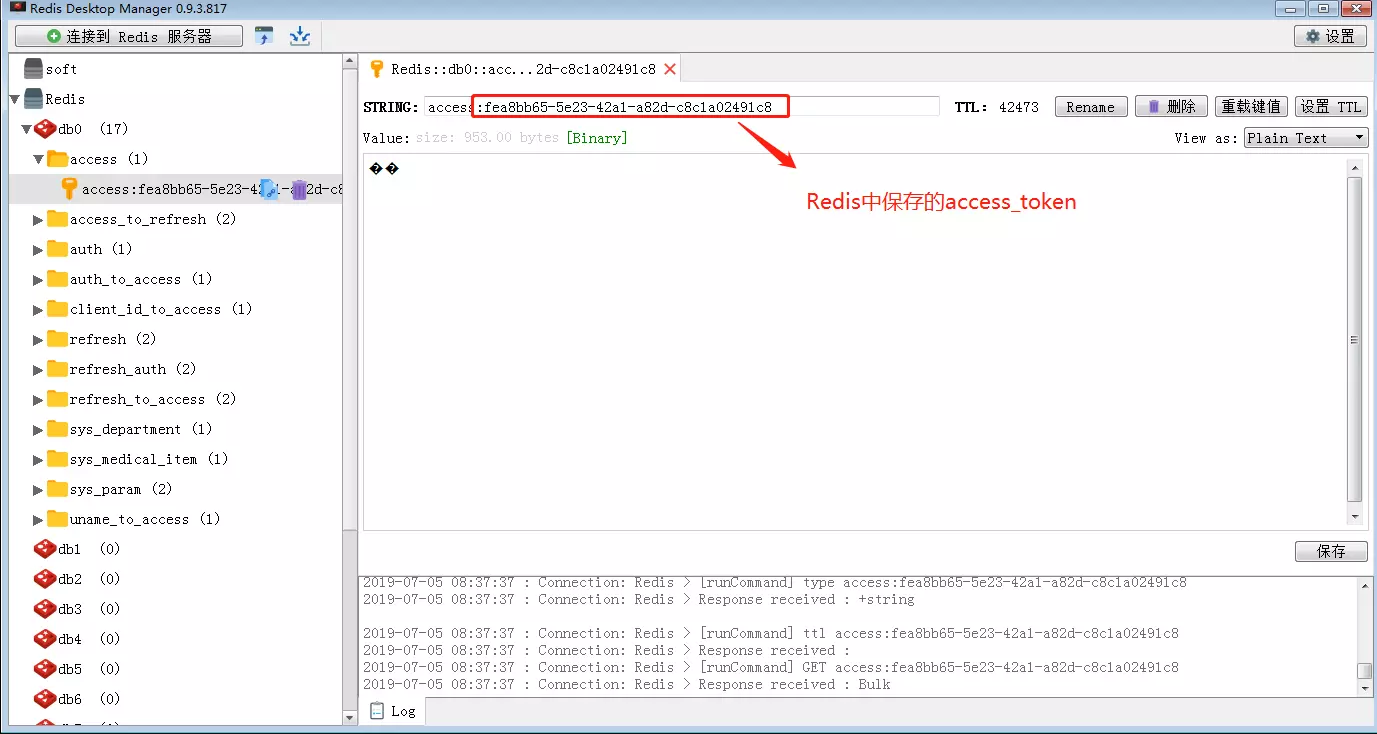1377x734 pixels.
Task: Click the tree panel scrollbar down arrow
Action: [350, 717]
